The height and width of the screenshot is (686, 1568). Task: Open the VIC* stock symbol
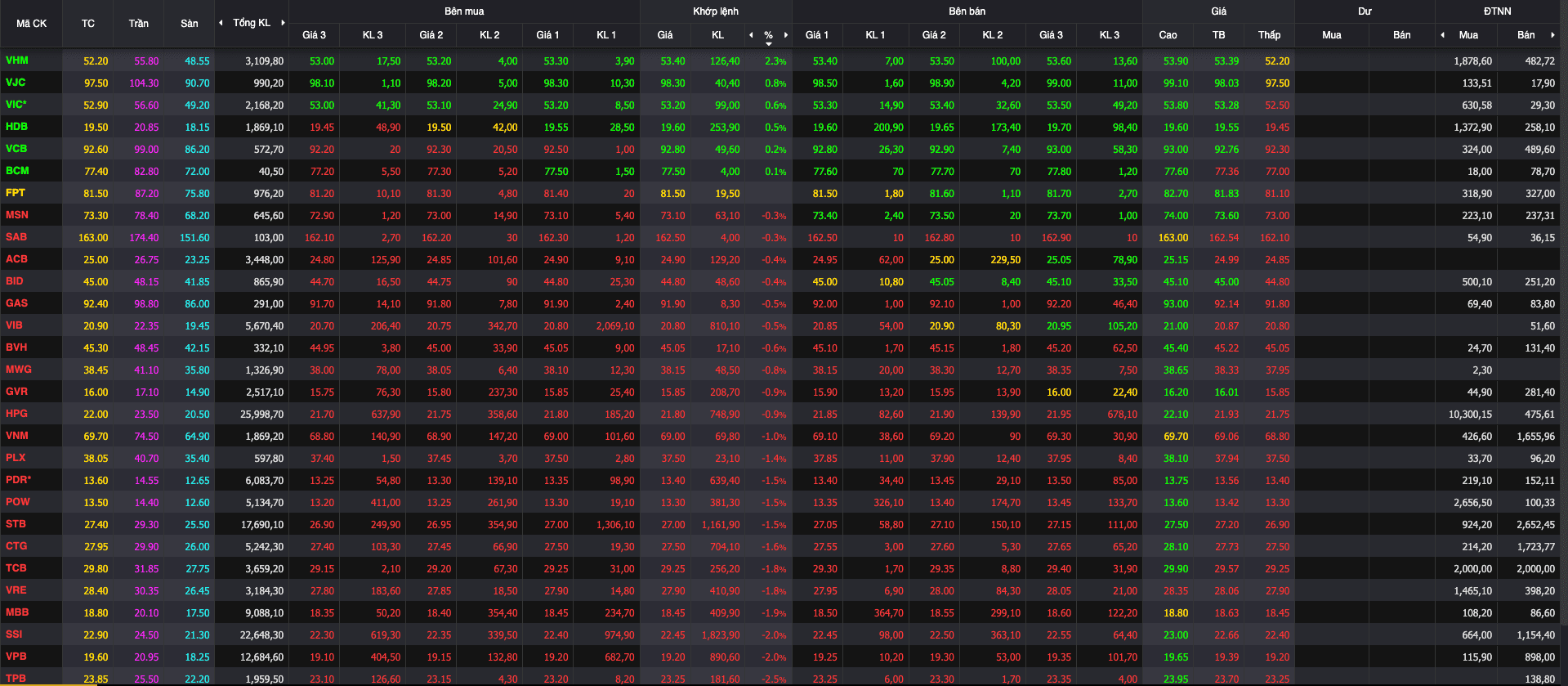(x=16, y=105)
